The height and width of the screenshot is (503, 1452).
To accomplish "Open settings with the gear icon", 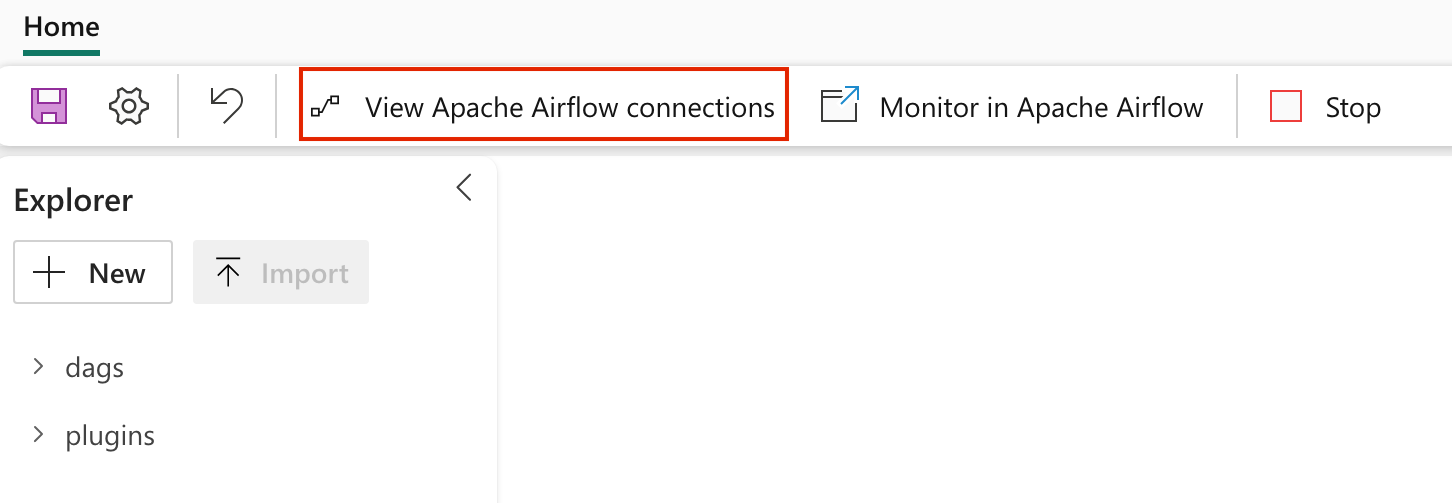I will [128, 106].
